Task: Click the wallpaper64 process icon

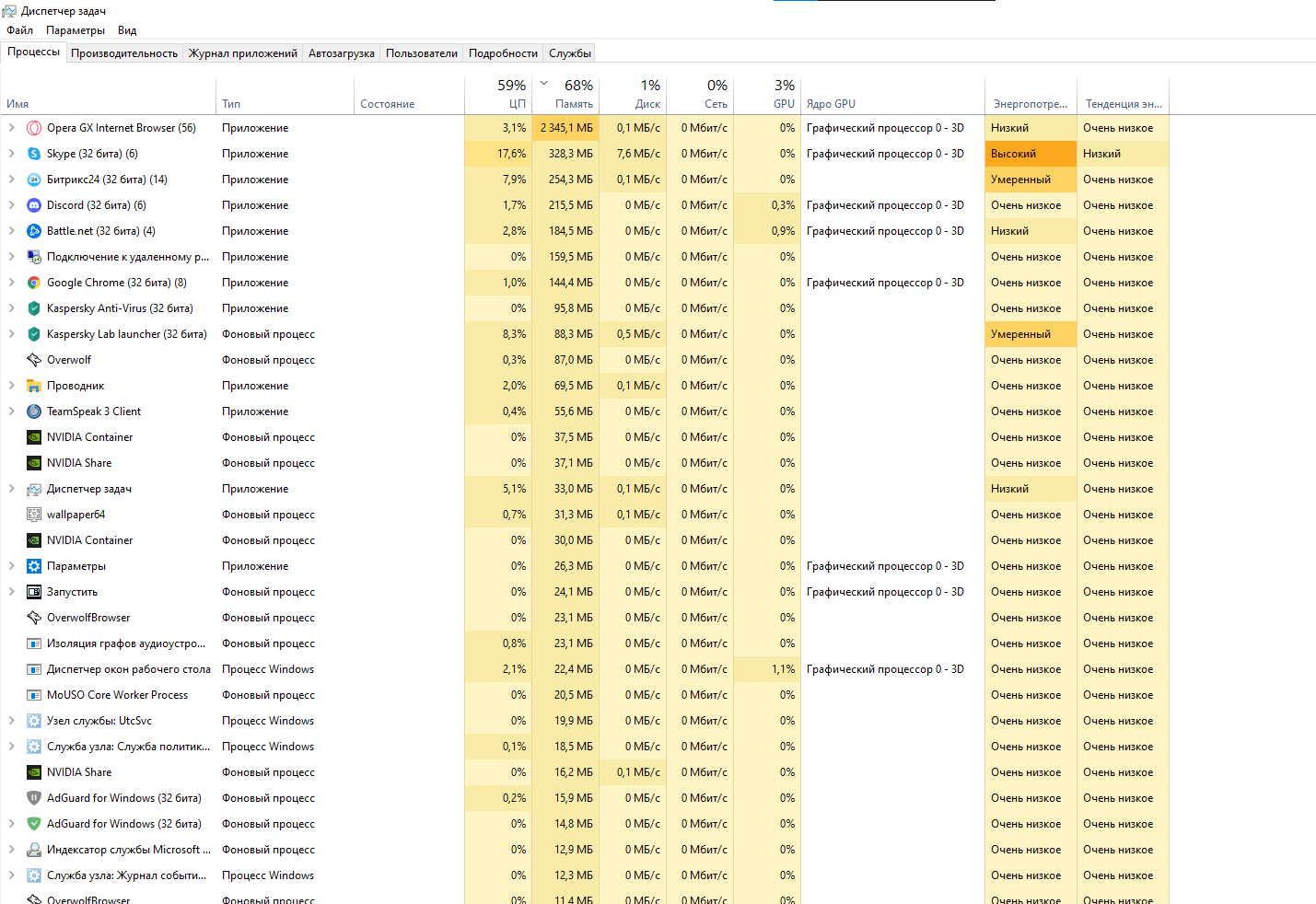Action: 34,515
